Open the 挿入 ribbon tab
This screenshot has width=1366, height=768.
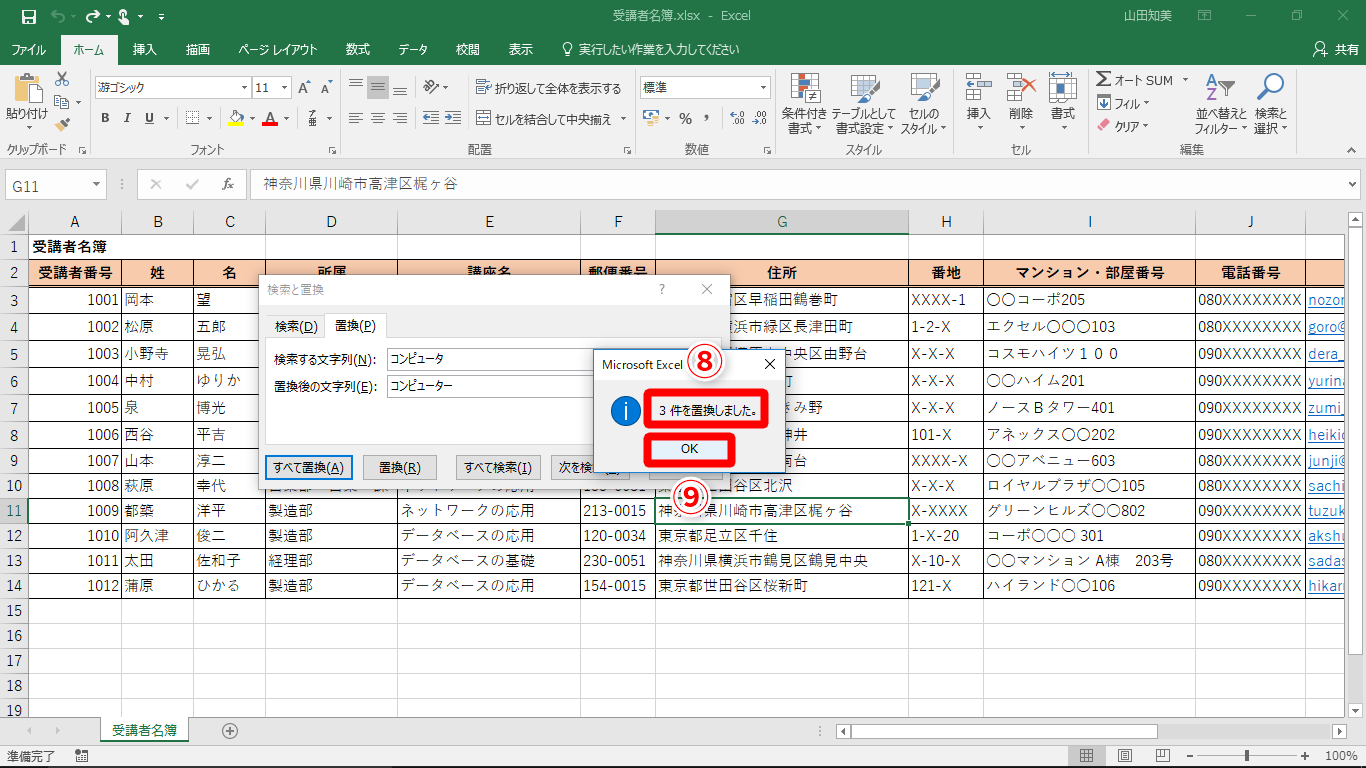click(145, 49)
